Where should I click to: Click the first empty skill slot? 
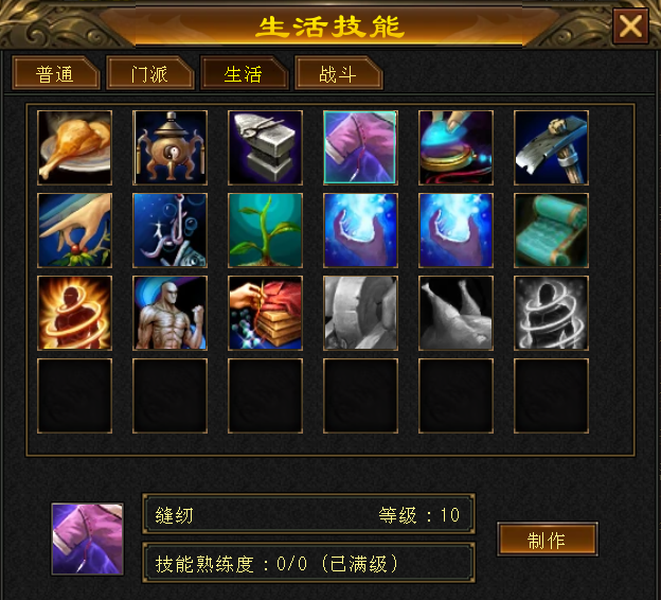point(75,396)
